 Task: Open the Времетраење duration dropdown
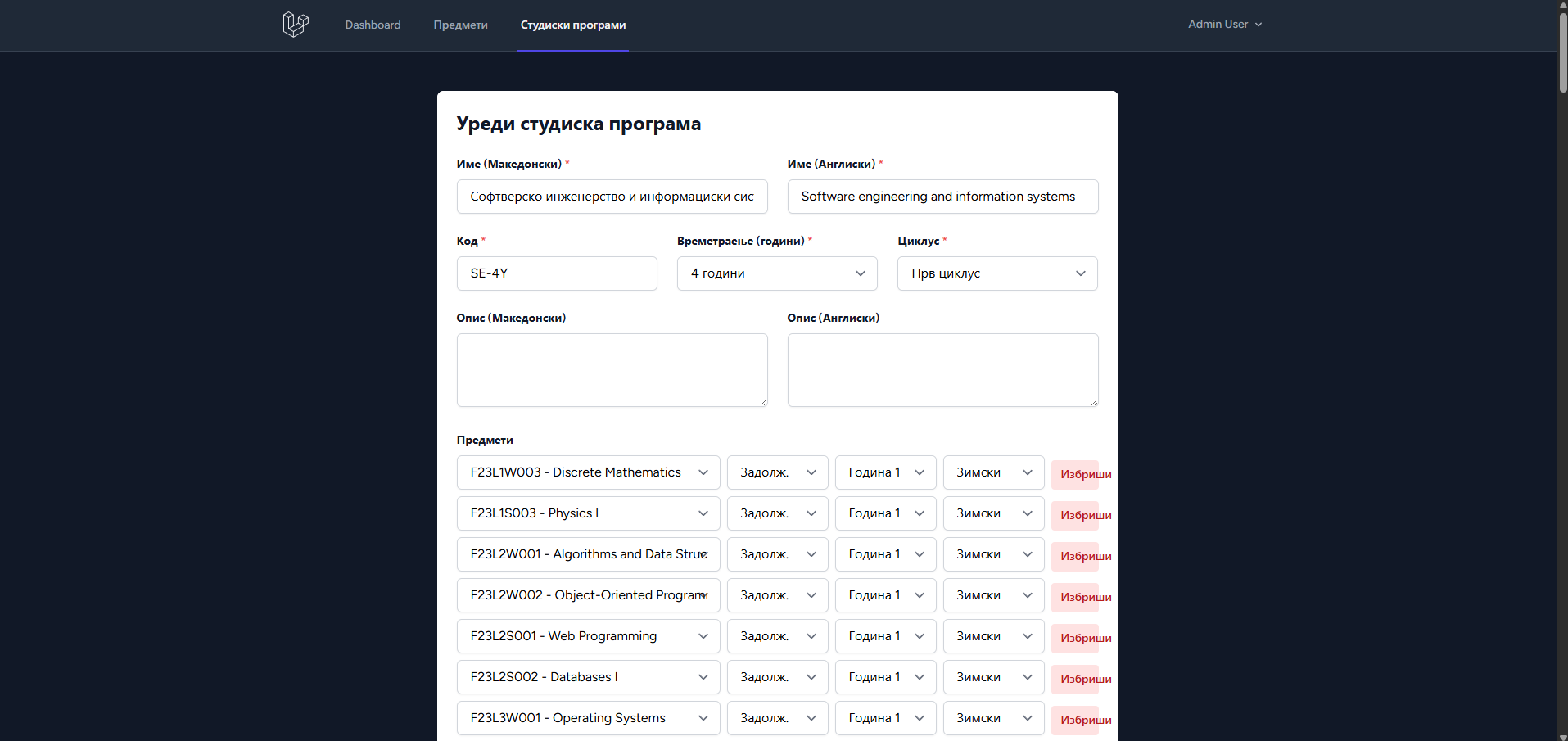point(776,273)
